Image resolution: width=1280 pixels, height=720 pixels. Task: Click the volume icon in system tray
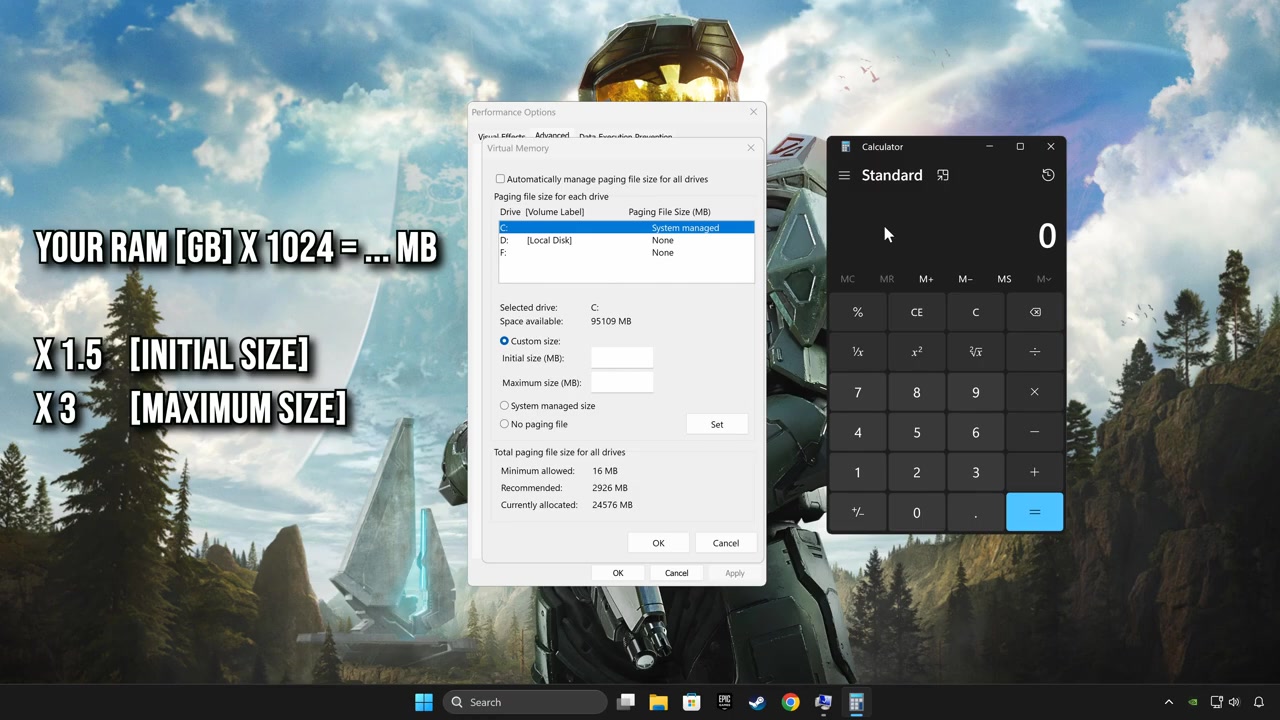point(1234,702)
